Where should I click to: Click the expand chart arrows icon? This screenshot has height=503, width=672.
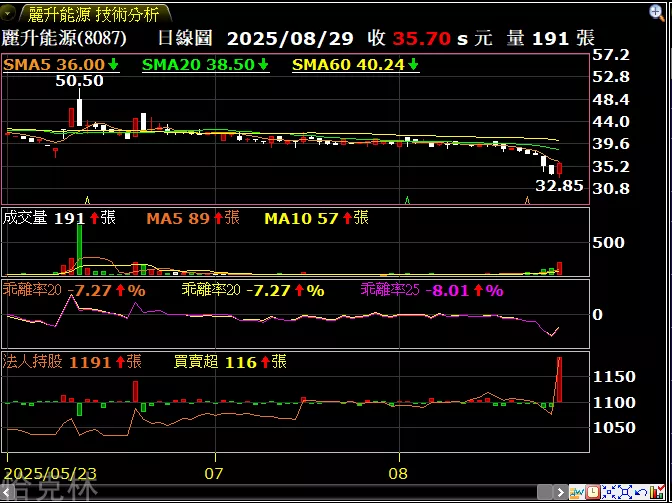[x=624, y=491]
